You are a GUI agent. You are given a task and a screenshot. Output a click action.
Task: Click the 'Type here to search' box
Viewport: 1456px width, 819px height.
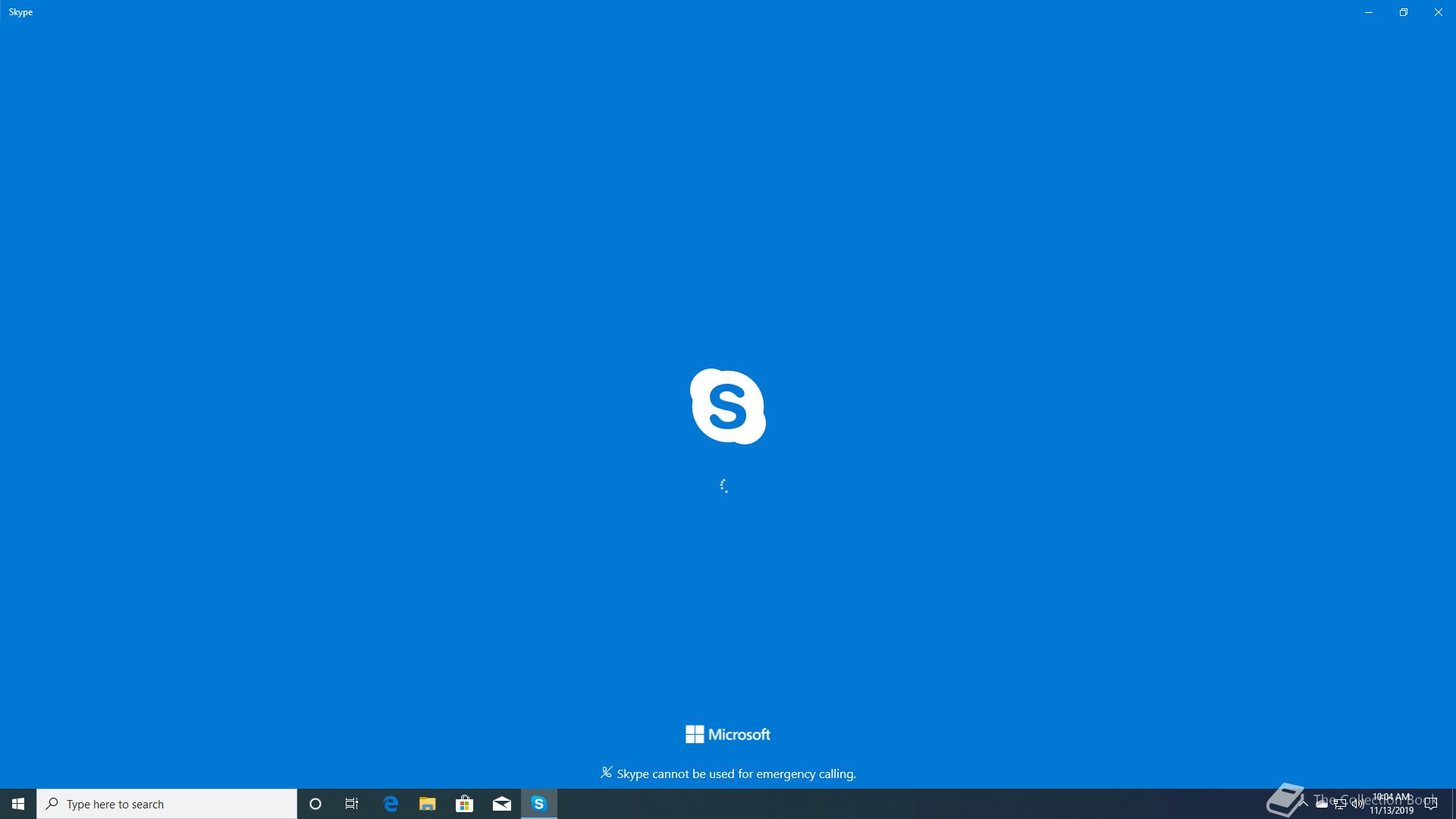167,804
